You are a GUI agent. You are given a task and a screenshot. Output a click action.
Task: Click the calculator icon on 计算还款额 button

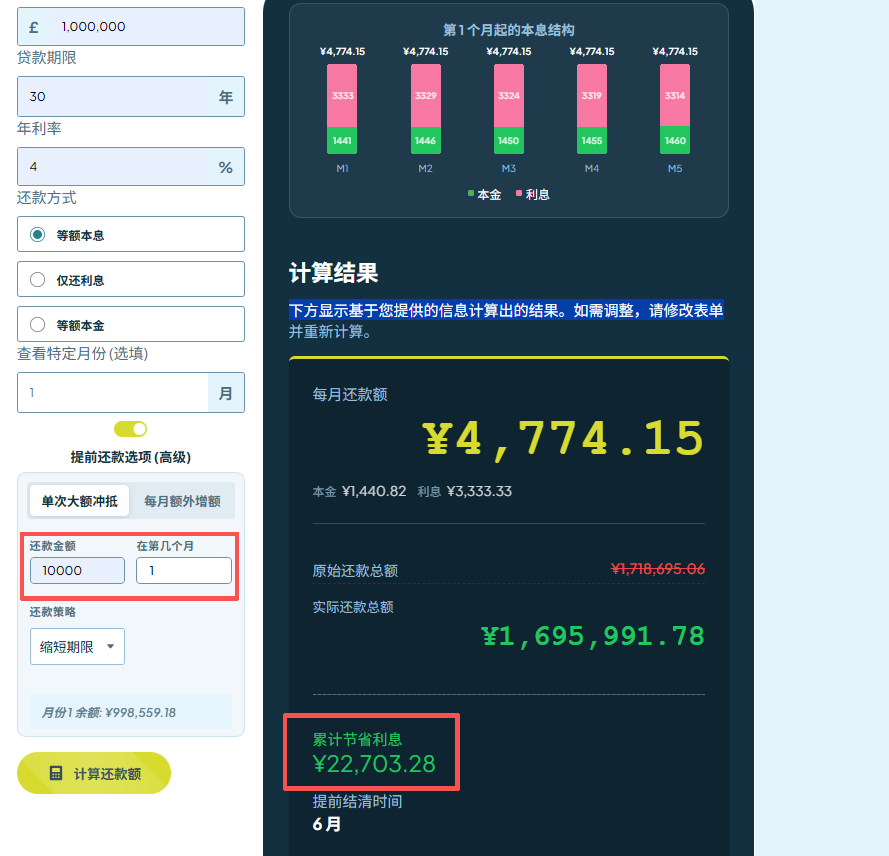pos(57,773)
